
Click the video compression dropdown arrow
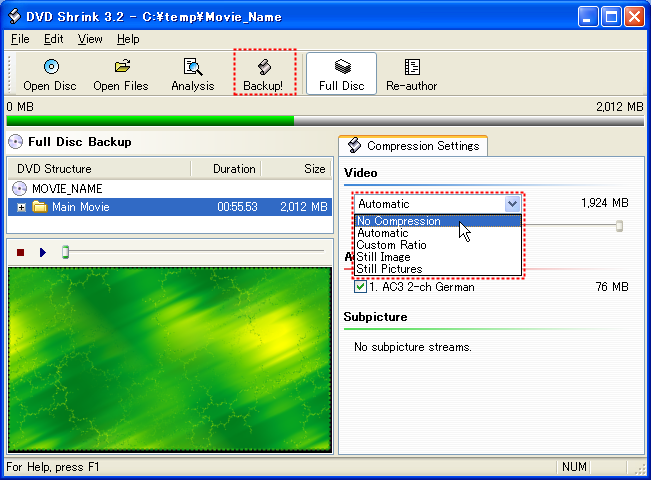tap(512, 204)
